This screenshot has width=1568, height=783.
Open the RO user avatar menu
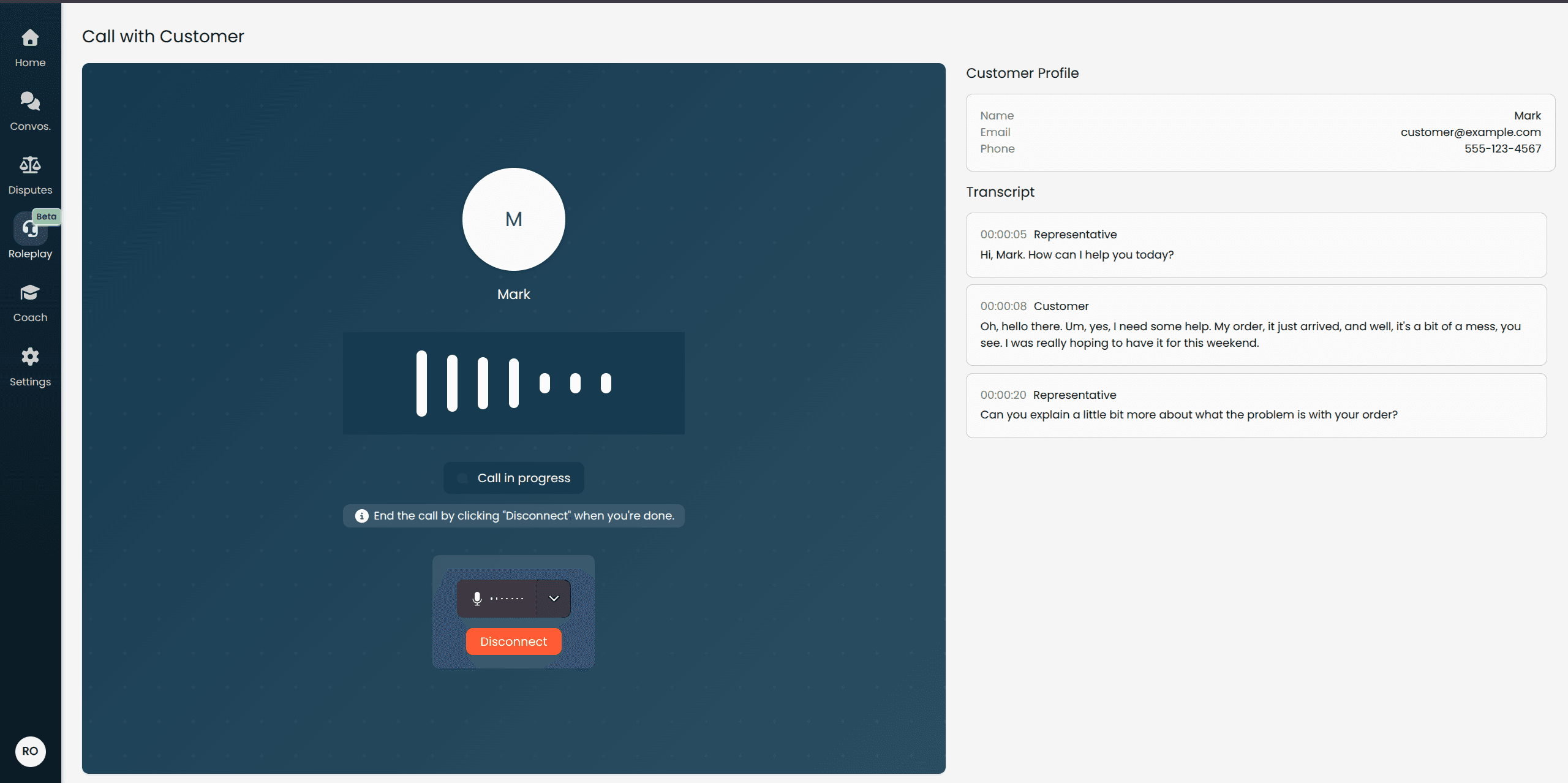pos(29,752)
